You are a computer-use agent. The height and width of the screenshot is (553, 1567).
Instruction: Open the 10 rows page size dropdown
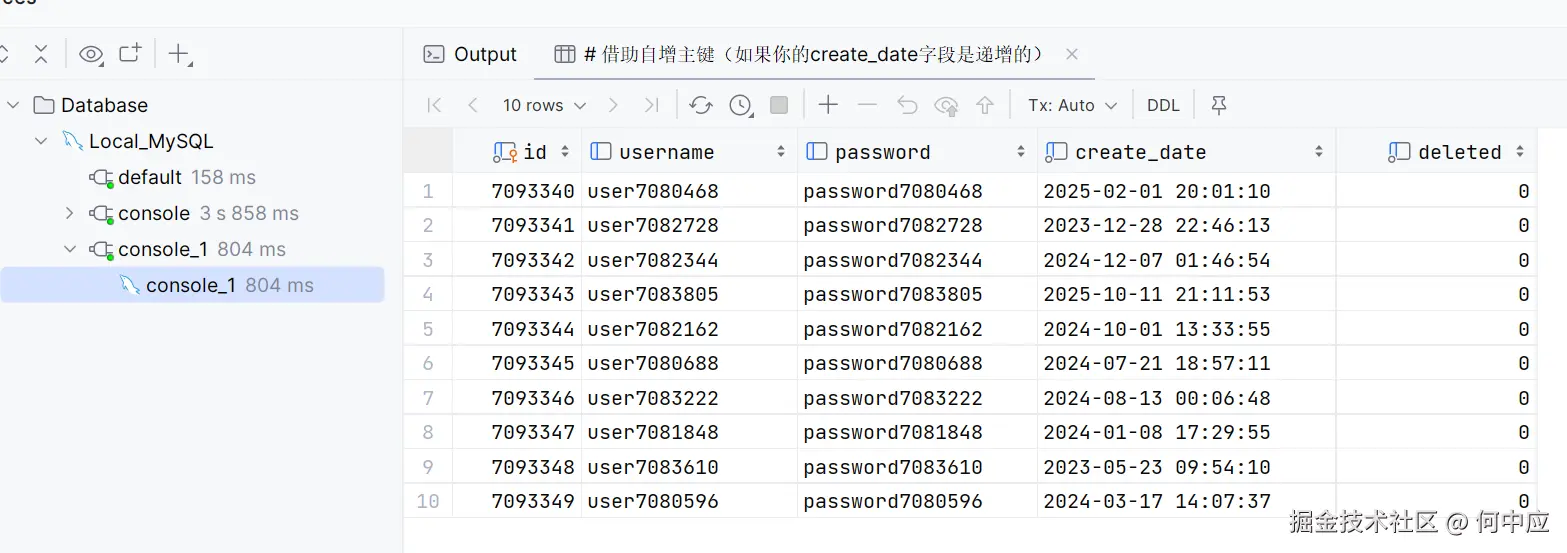coord(544,105)
